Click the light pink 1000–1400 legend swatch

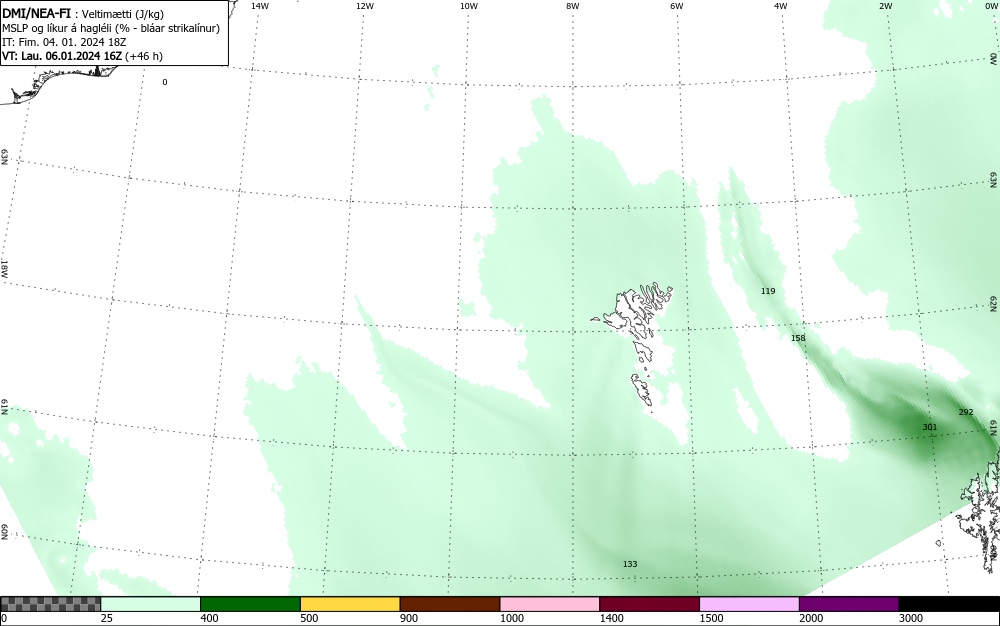pos(550,604)
